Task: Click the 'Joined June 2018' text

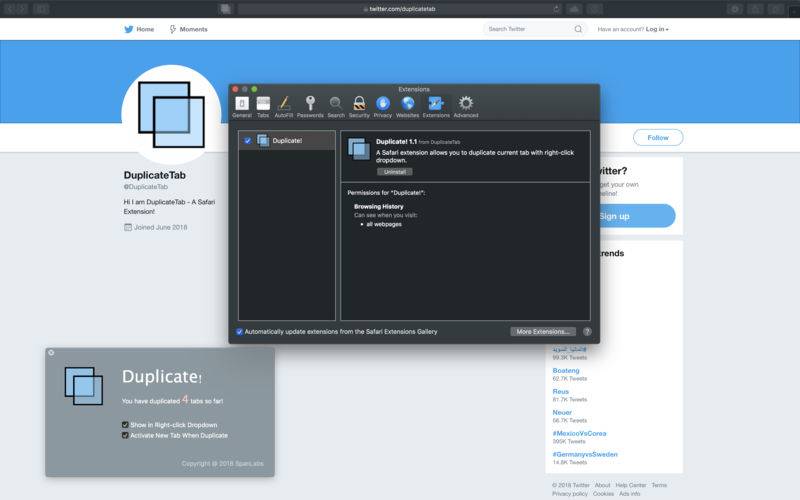Action: click(x=160, y=227)
